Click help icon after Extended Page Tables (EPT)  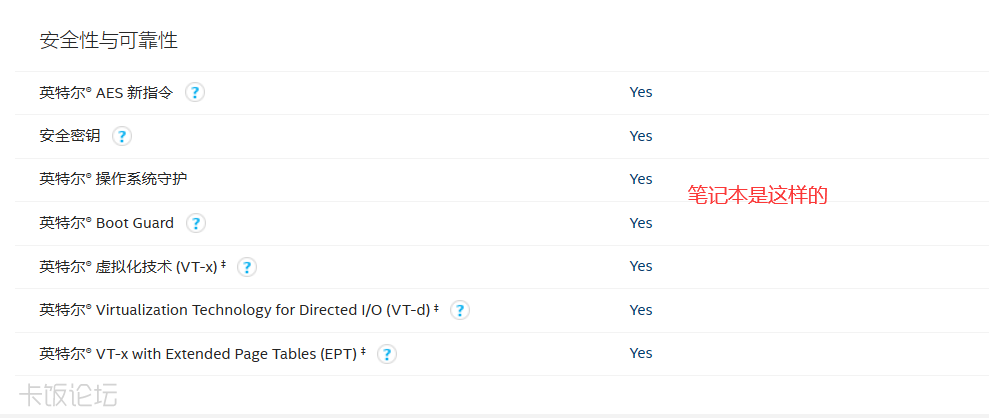[x=387, y=354]
